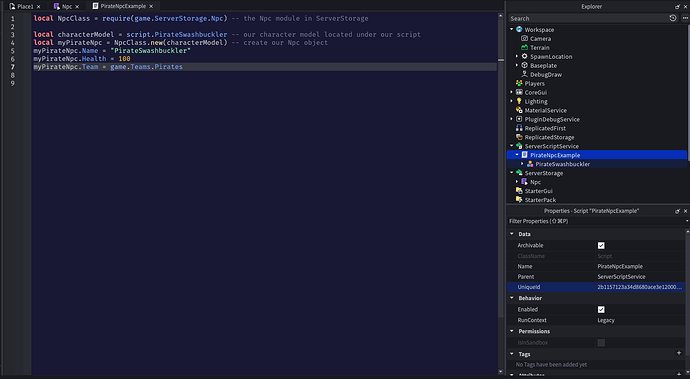The height and width of the screenshot is (379, 690).
Task: Open the Filter Properties dropdown arrow
Action: [687, 221]
